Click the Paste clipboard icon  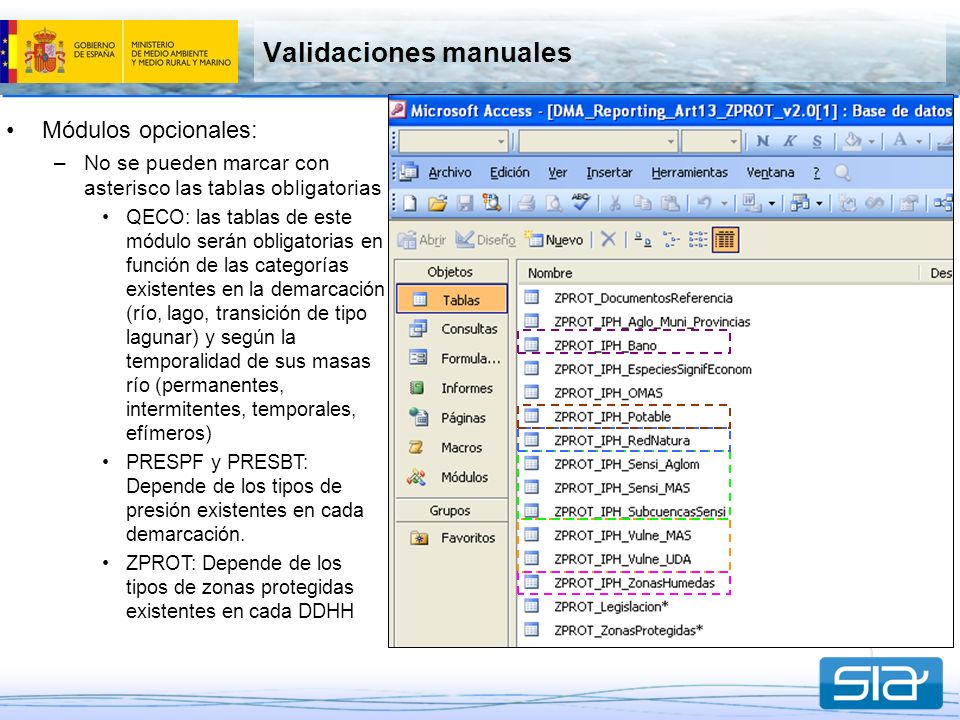(670, 203)
